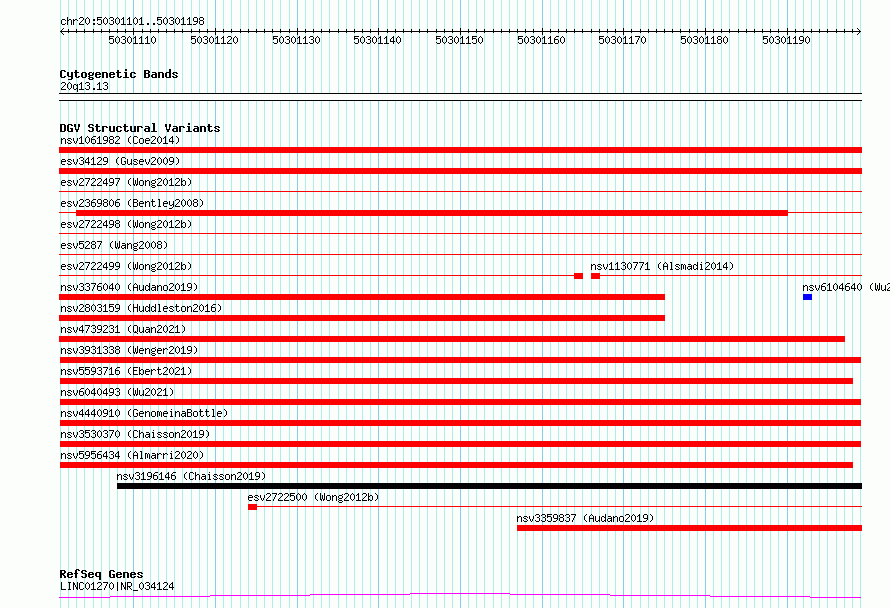Click the DGV Structural Variants track title
The height and width of the screenshot is (608, 890).
[x=140, y=128]
